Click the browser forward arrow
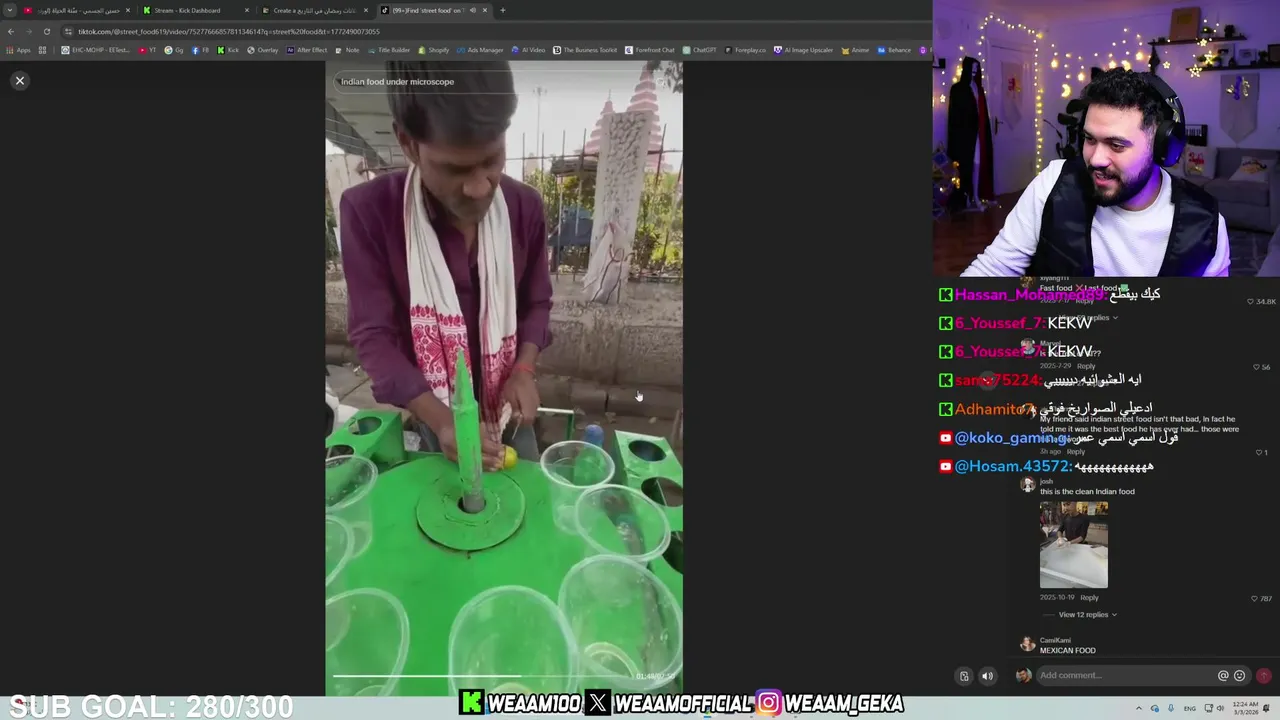Image resolution: width=1280 pixels, height=720 pixels. click(28, 32)
